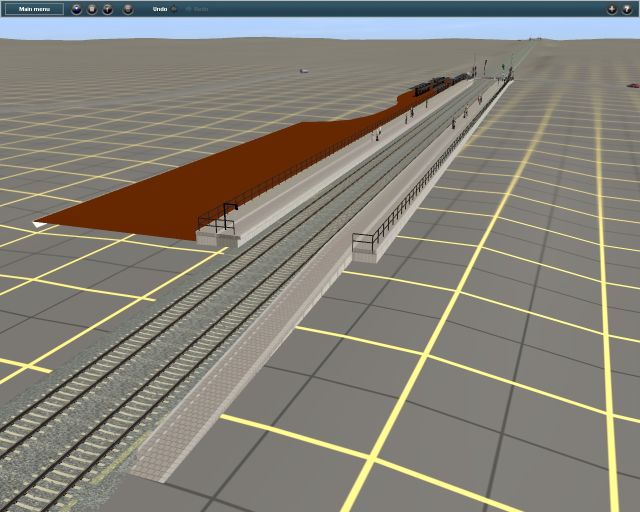The height and width of the screenshot is (512, 640).
Task: Click the third round icon after Main menu
Action: pos(108,9)
